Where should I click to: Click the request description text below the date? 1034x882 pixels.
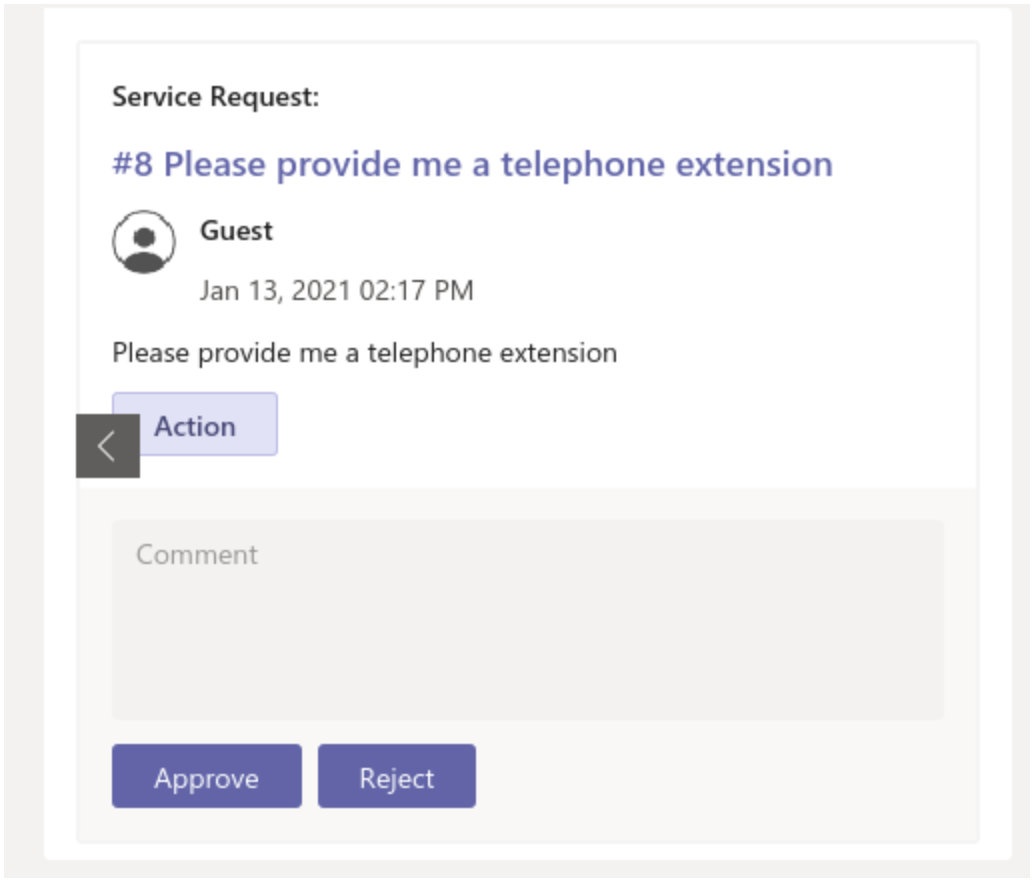tap(364, 353)
